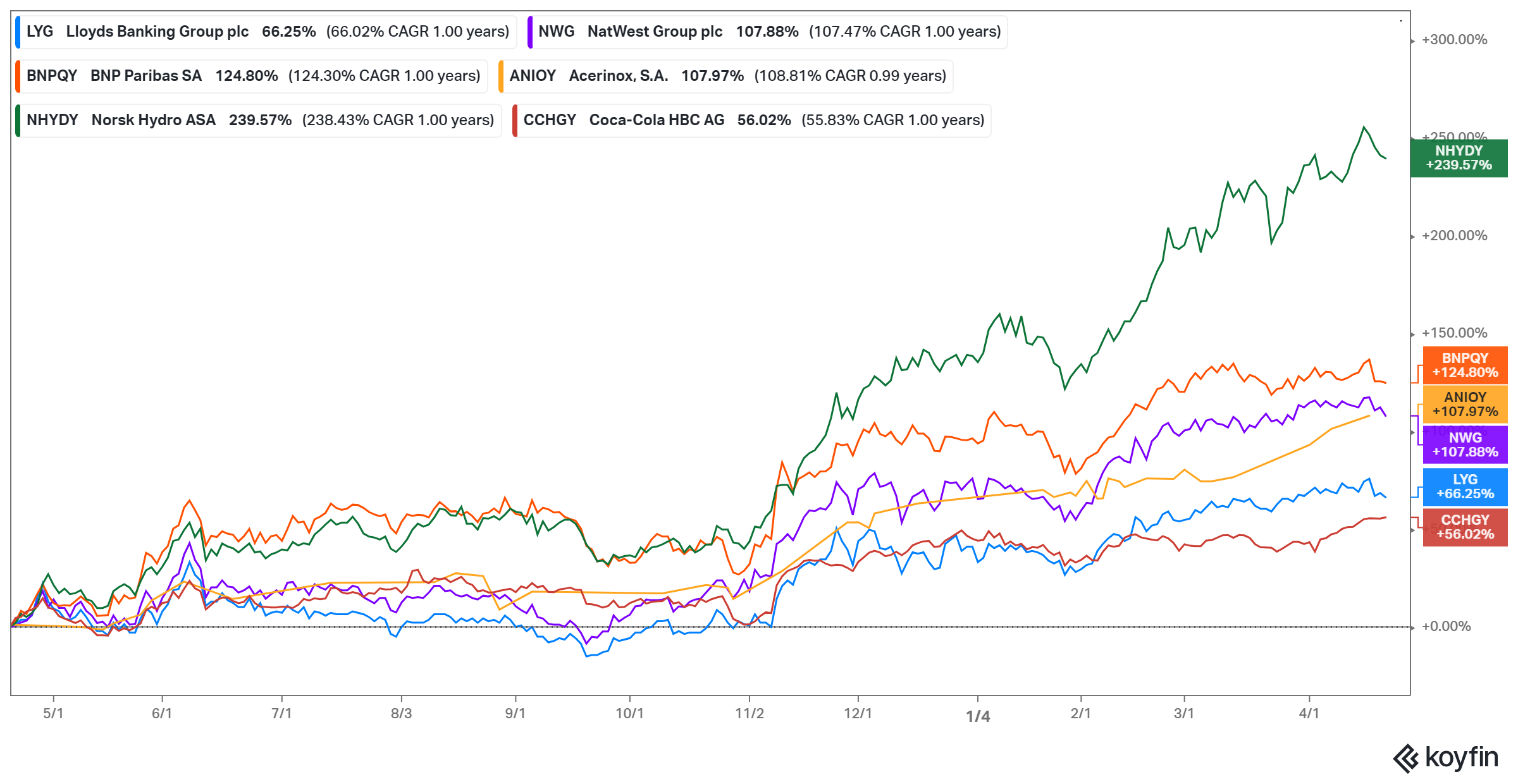Click the BNPQY BNP Paribas legend entry

click(x=252, y=76)
